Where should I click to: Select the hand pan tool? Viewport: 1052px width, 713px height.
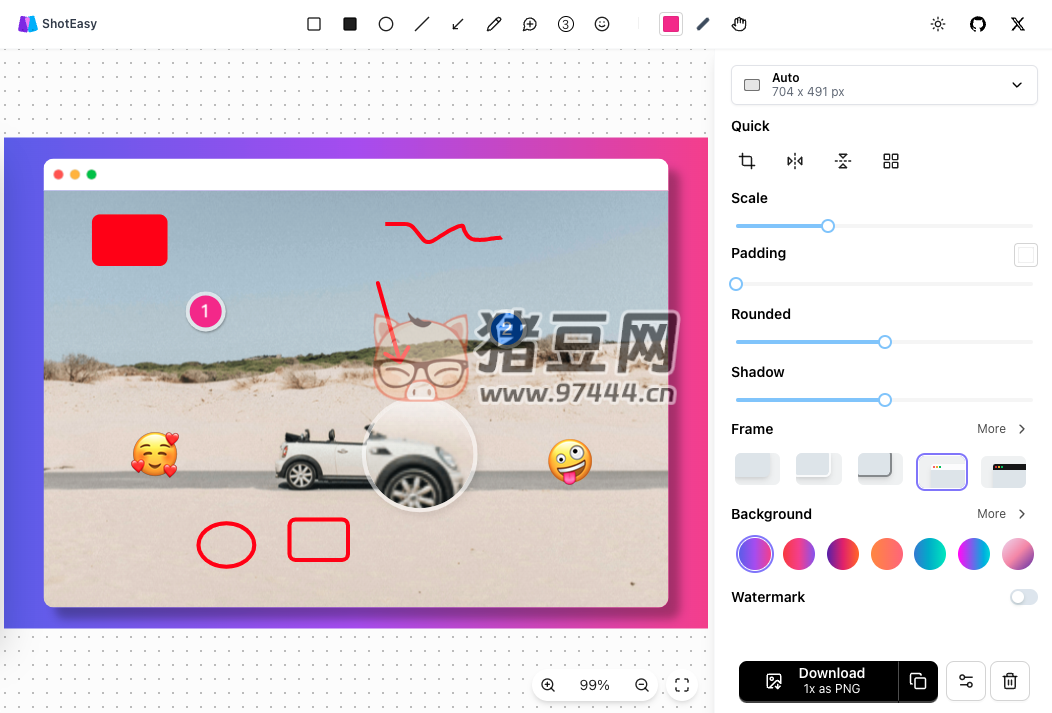[739, 24]
